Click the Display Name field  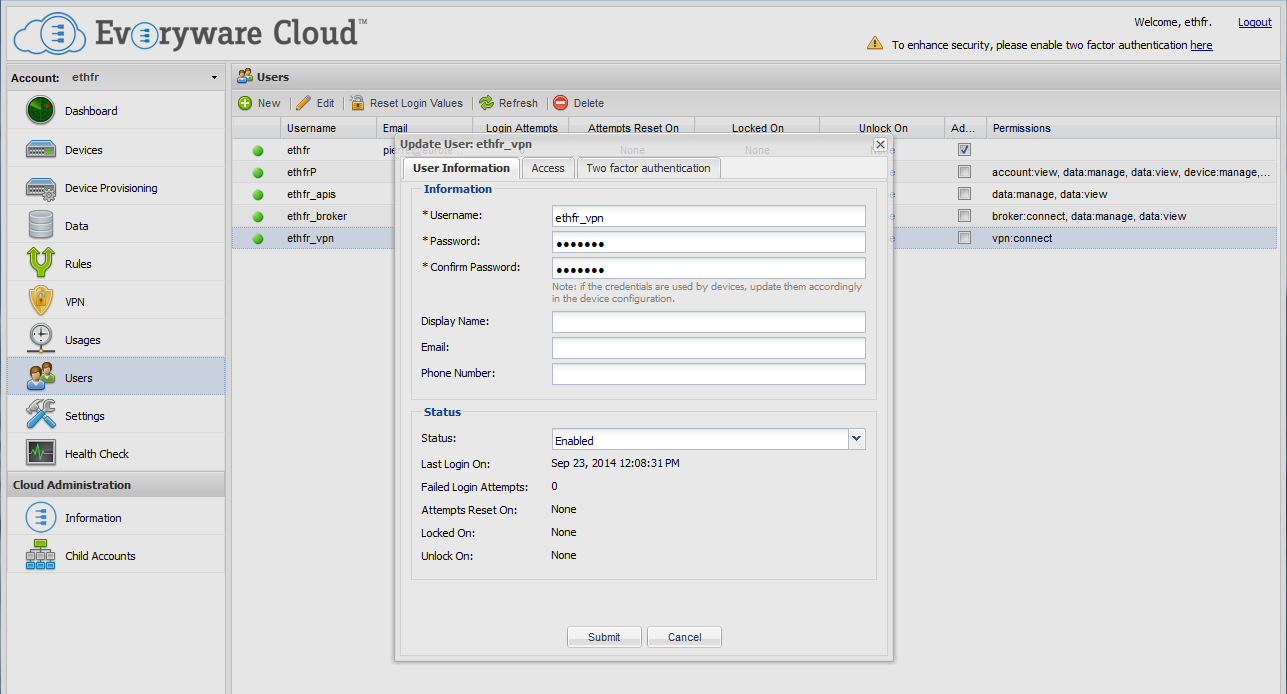pyautogui.click(x=708, y=322)
